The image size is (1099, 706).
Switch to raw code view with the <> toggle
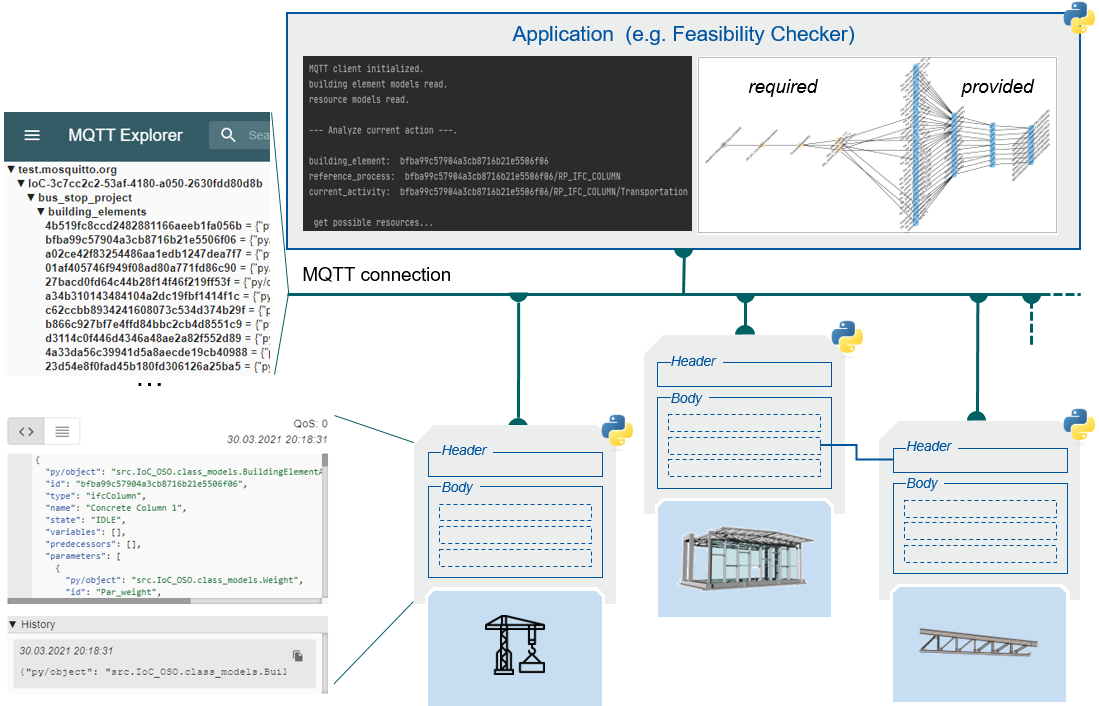26,431
